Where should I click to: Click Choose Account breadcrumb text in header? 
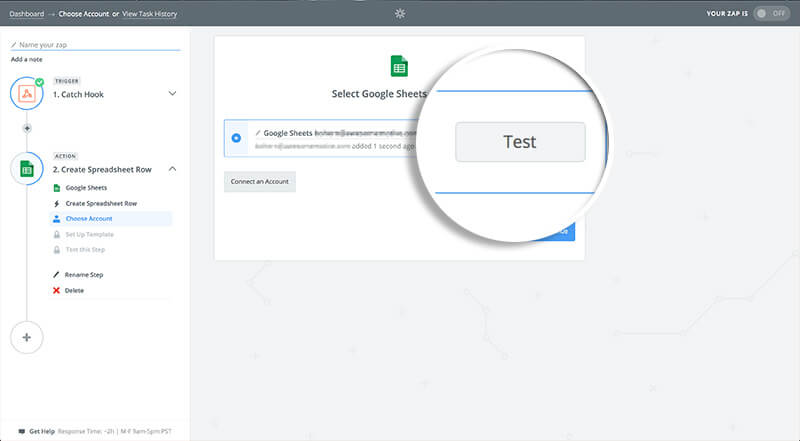[84, 14]
